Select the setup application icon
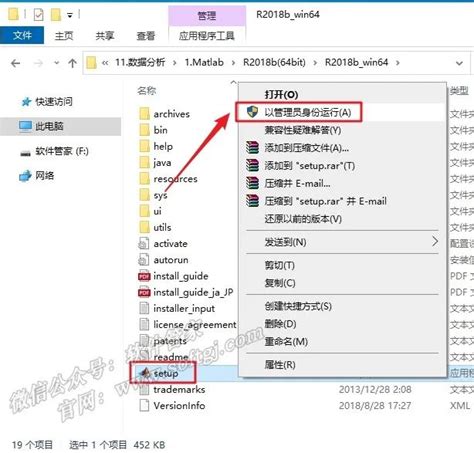This screenshot has width=474, height=453. pyautogui.click(x=145, y=373)
